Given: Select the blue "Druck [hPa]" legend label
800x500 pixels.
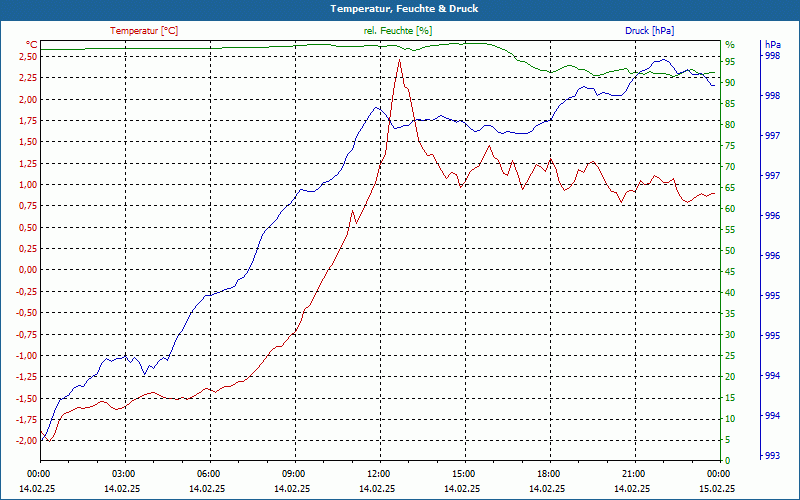Looking at the screenshot, I should tap(649, 31).
